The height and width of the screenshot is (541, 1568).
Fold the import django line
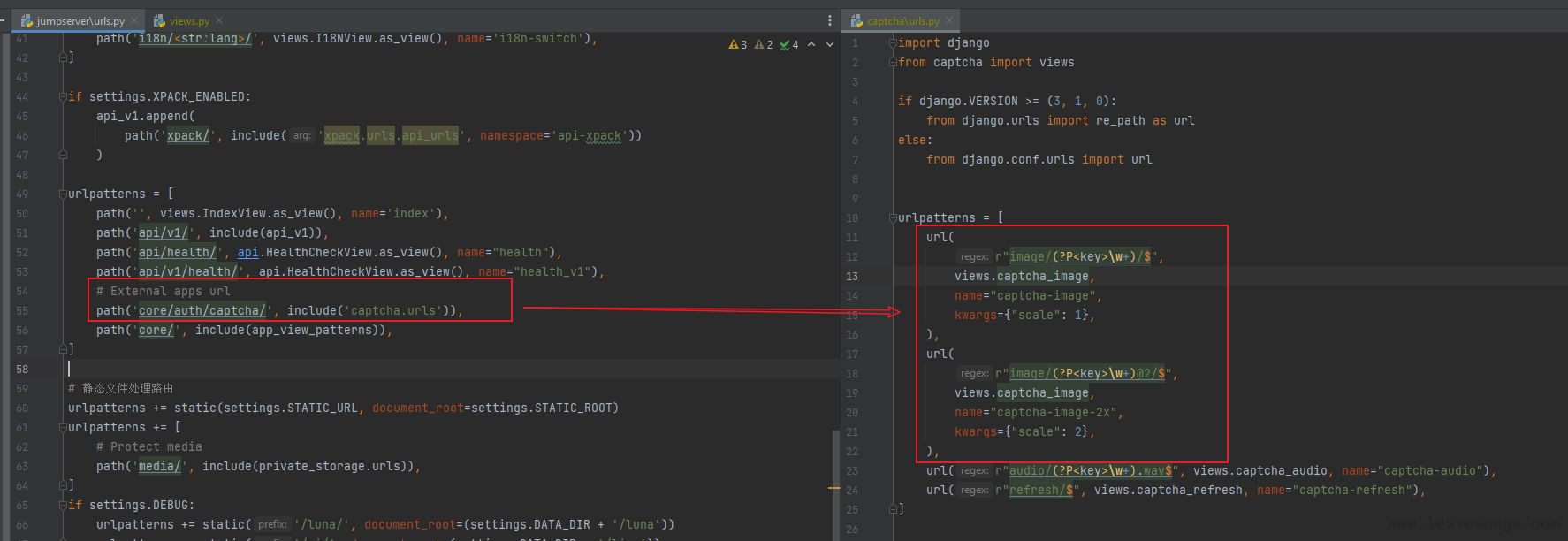(x=893, y=42)
